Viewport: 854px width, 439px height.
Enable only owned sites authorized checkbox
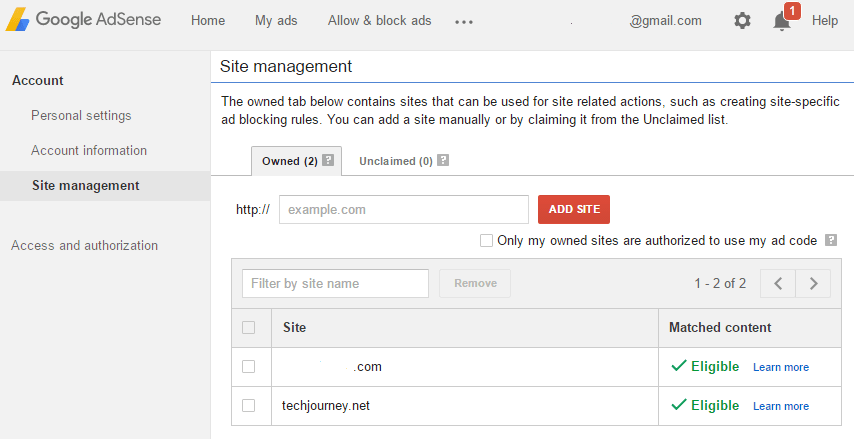pyautogui.click(x=486, y=240)
